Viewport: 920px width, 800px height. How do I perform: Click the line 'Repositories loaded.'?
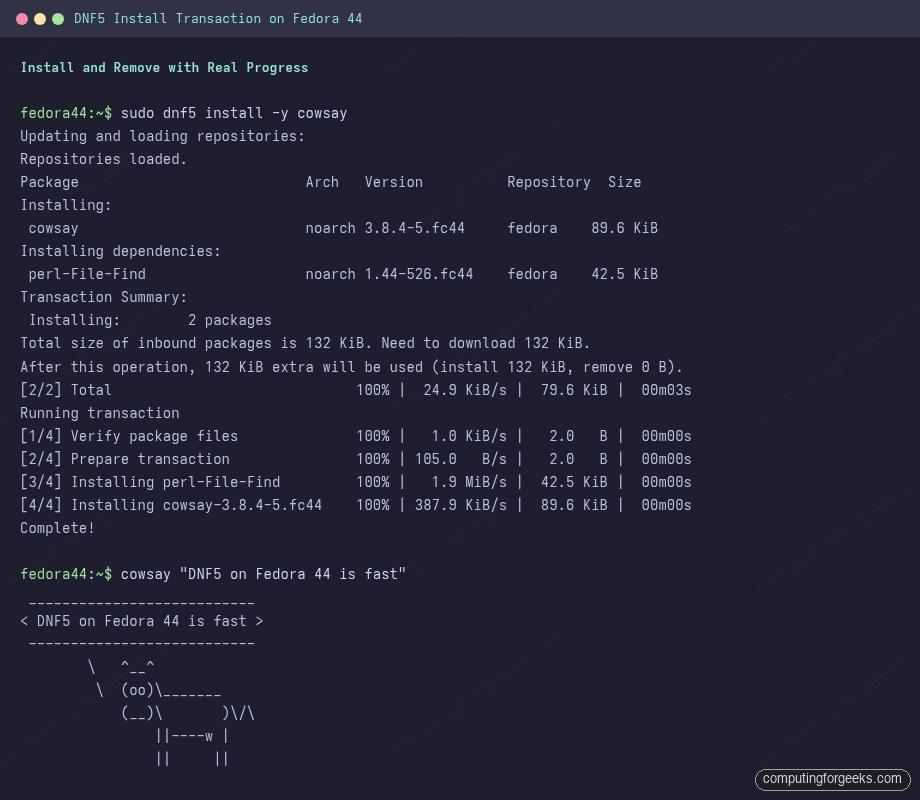click(103, 159)
